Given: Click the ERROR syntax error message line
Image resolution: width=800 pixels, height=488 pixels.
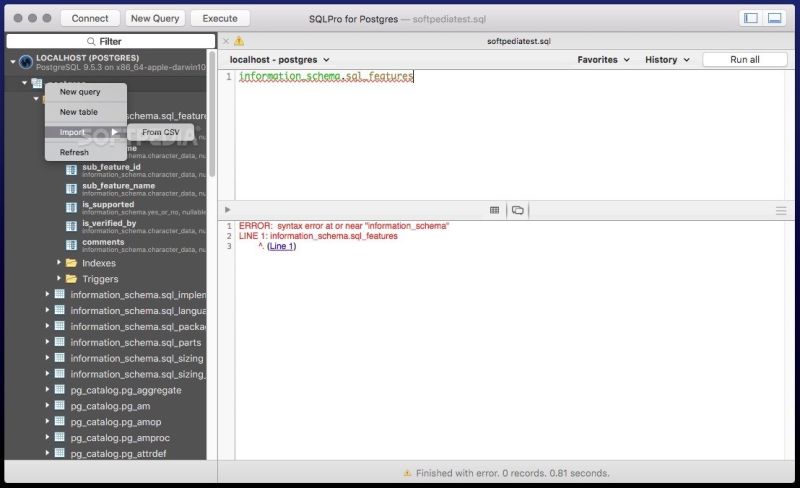Looking at the screenshot, I should (344, 226).
